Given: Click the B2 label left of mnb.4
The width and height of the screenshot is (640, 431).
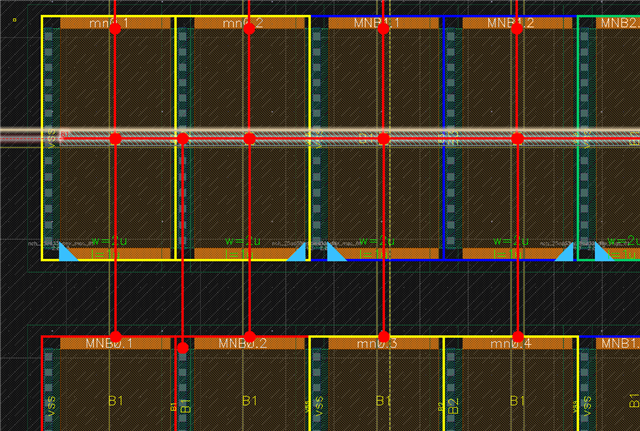Looking at the screenshot, I should (451, 406).
